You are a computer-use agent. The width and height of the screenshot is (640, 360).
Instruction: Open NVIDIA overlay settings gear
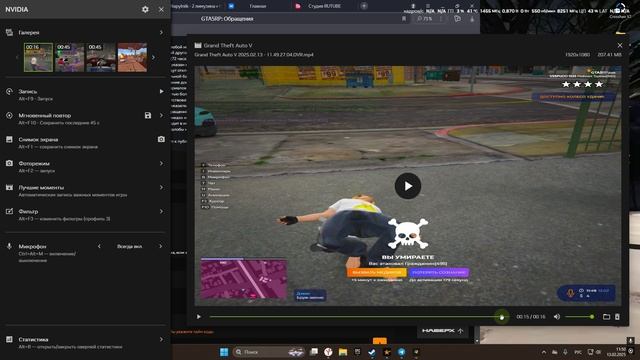click(x=145, y=9)
